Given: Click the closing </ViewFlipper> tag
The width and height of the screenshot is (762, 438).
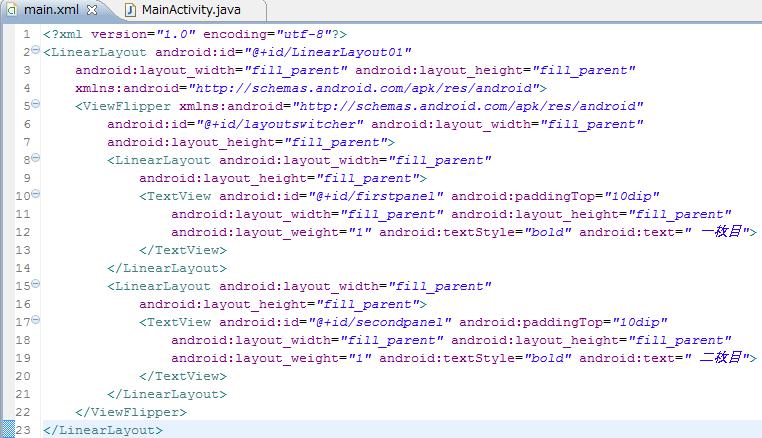Looking at the screenshot, I should pyautogui.click(x=130, y=412).
